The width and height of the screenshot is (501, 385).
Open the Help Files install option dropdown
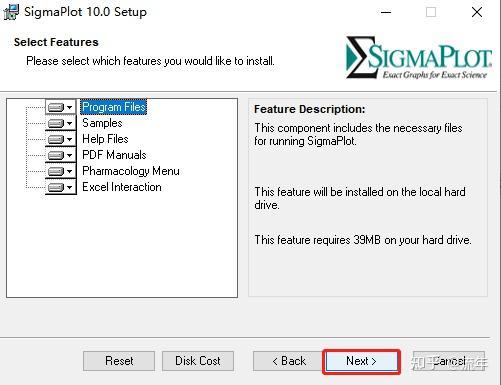click(x=61, y=139)
